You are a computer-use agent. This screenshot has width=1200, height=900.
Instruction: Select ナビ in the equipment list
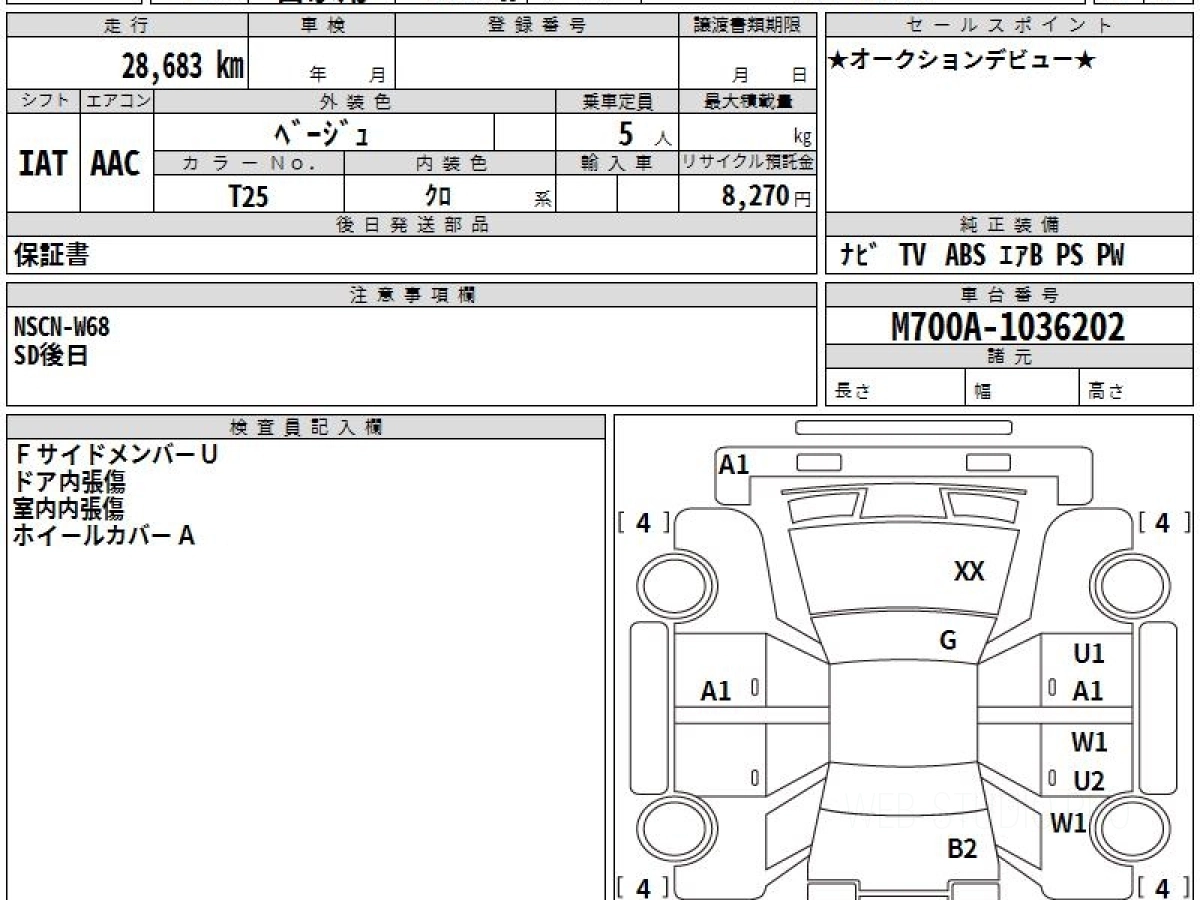click(x=859, y=256)
